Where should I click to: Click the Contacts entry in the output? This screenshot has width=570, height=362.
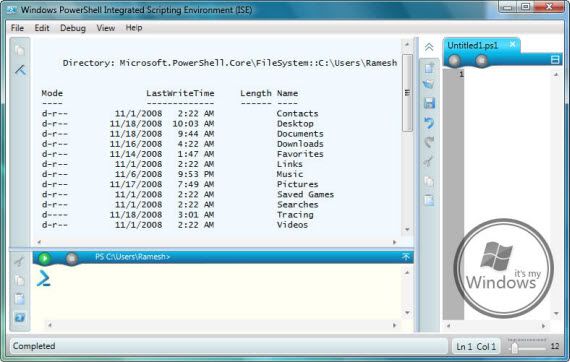point(297,114)
